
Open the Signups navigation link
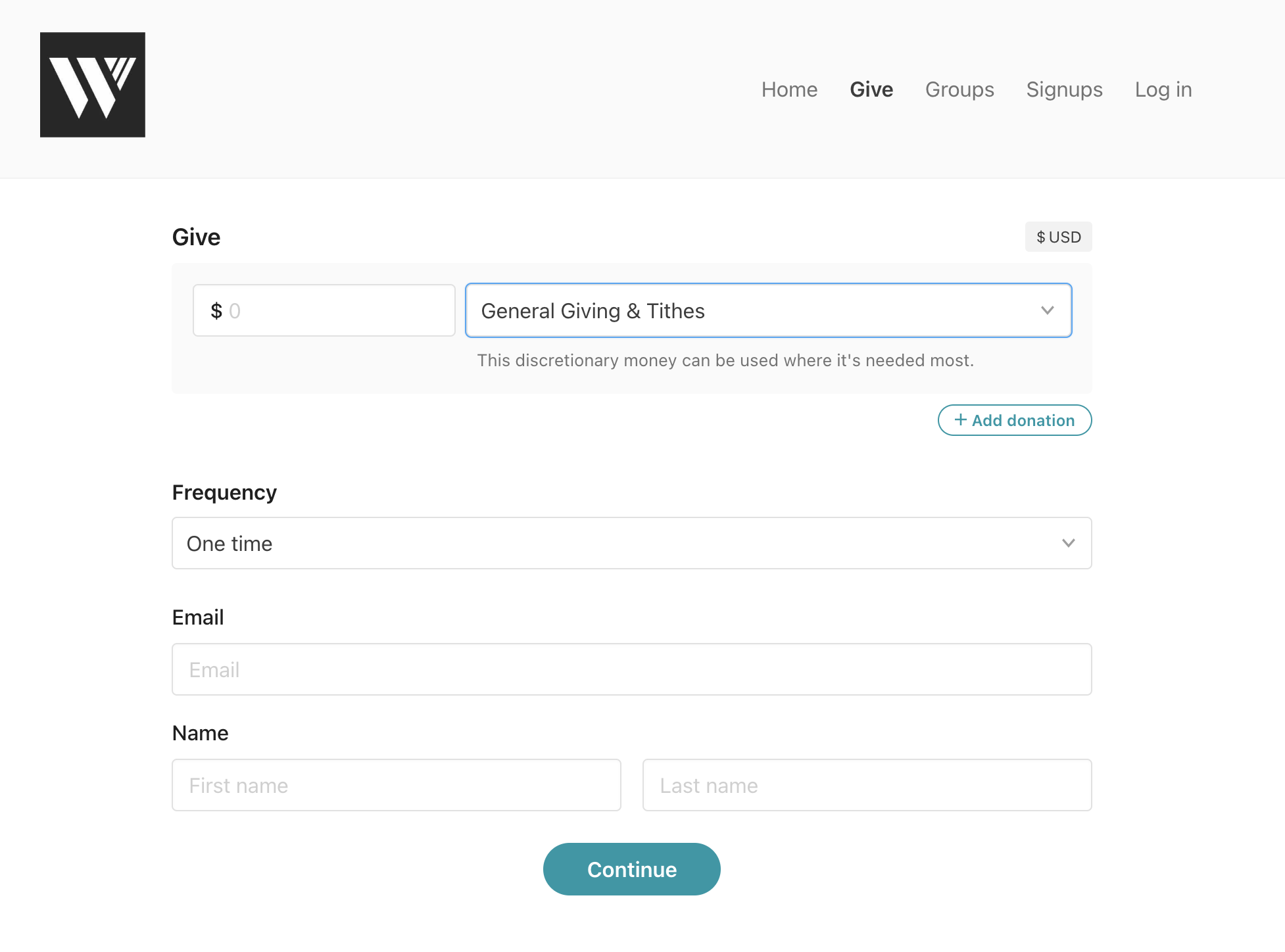[x=1064, y=89]
